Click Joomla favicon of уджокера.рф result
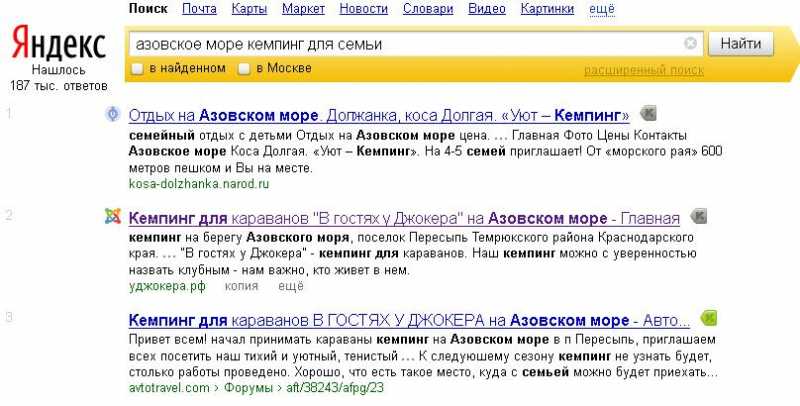The image size is (800, 406). tap(112, 216)
